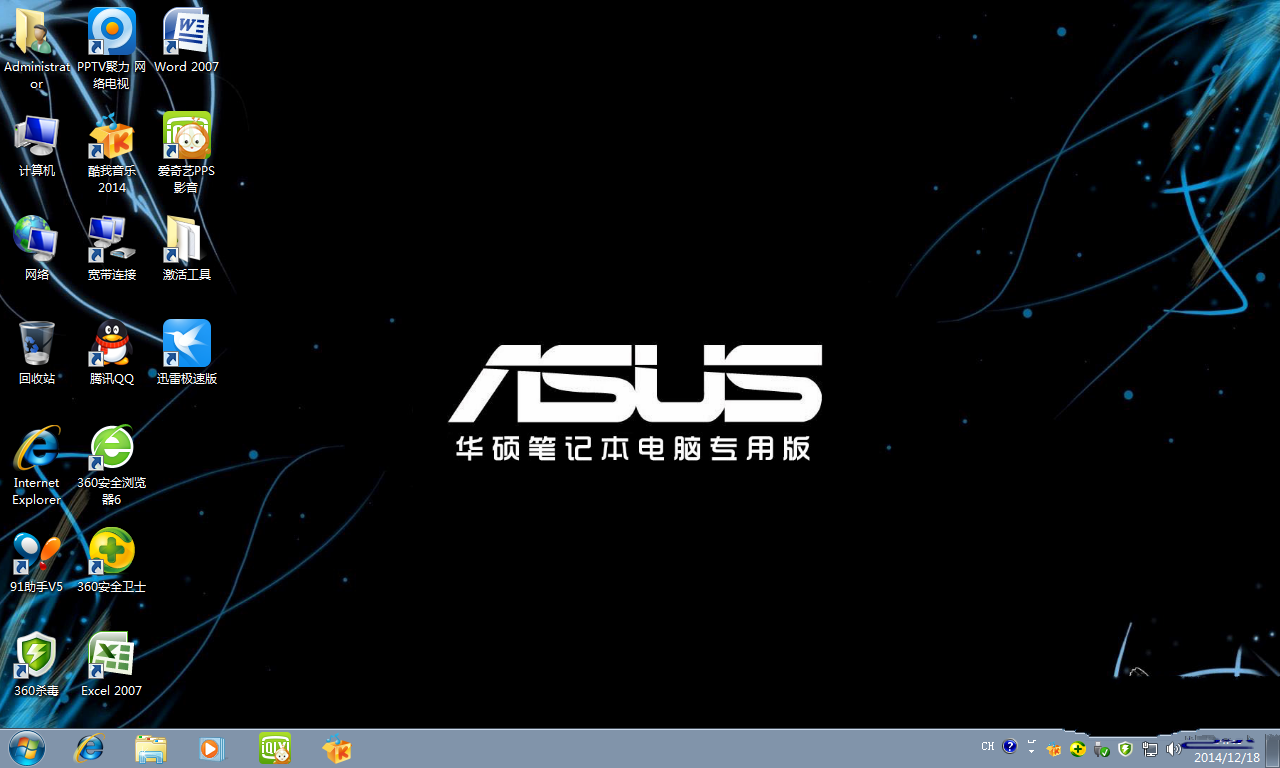Open the 360杀毒 desktop shortcut
The height and width of the screenshot is (768, 1280).
point(37,665)
